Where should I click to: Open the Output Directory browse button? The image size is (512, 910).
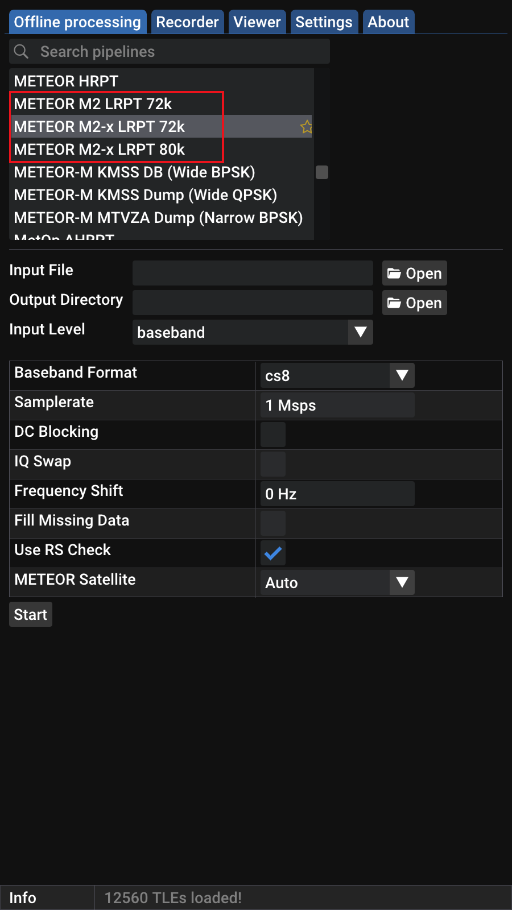coord(414,303)
